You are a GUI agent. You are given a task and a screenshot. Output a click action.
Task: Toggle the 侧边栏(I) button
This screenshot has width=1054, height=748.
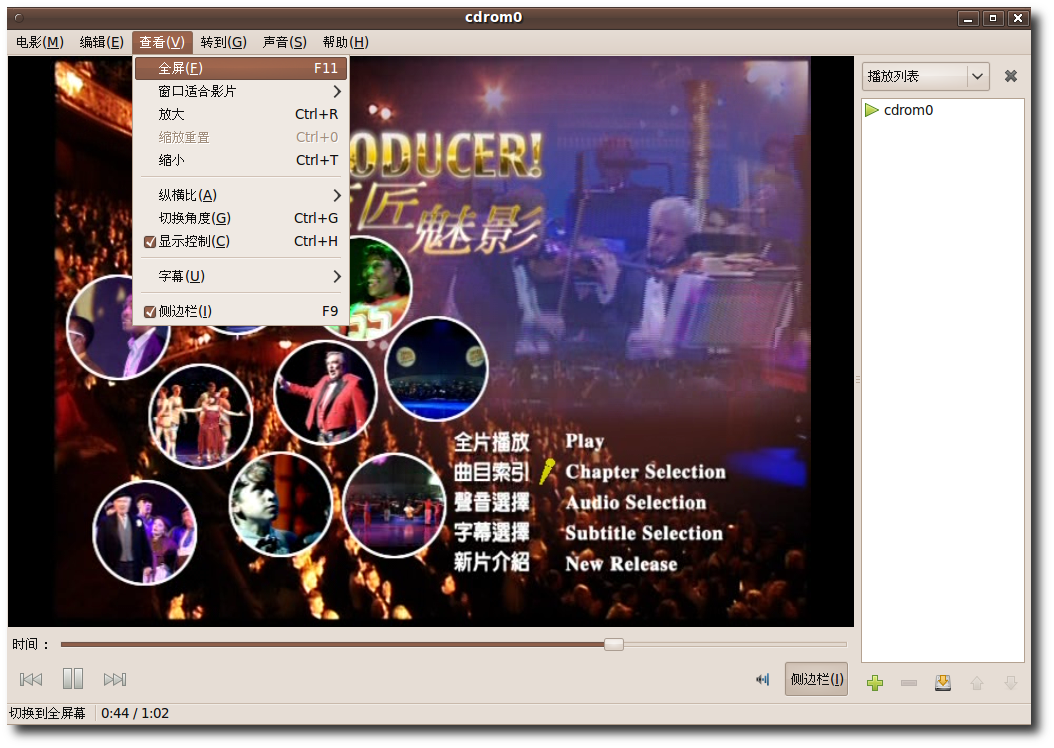click(816, 679)
